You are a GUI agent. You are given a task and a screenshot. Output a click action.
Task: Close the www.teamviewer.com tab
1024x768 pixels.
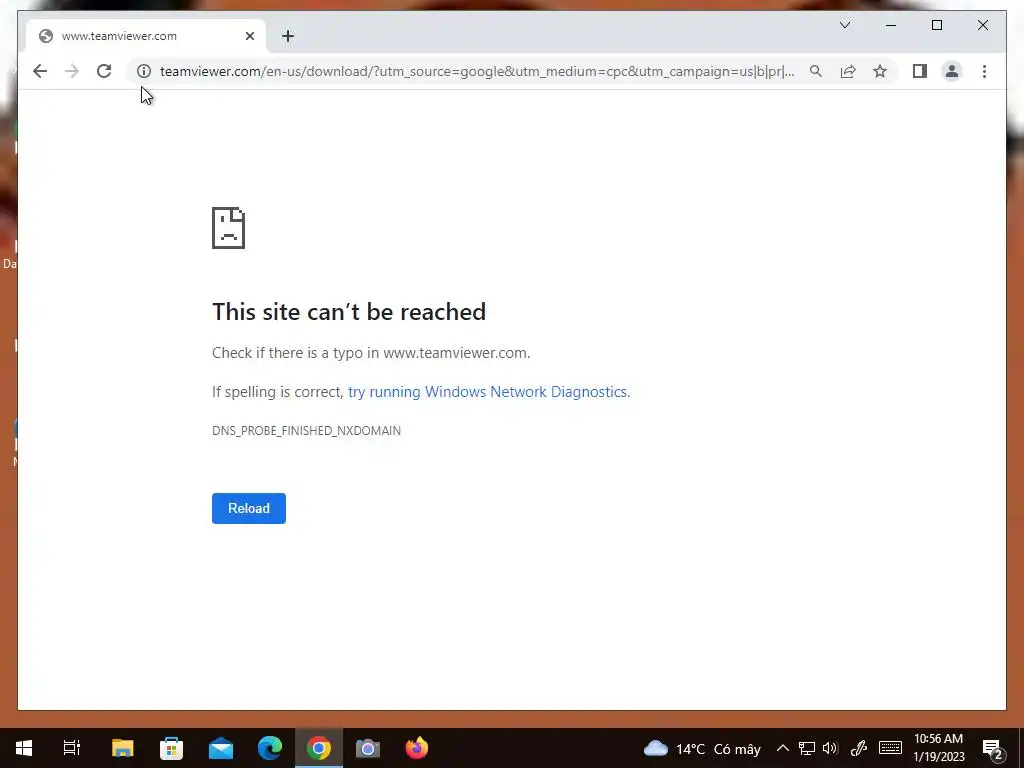click(249, 36)
